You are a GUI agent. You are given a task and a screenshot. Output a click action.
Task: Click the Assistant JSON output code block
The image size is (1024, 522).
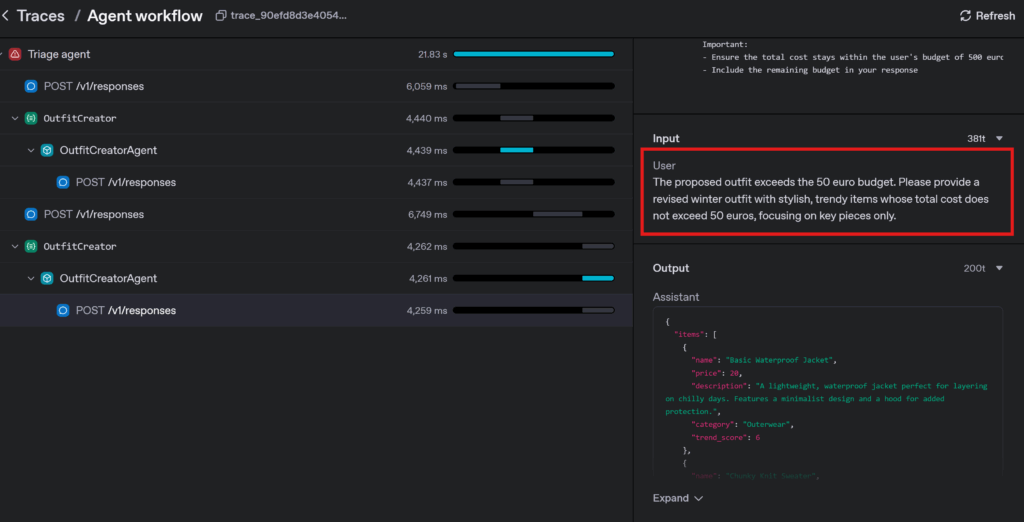(x=827, y=394)
